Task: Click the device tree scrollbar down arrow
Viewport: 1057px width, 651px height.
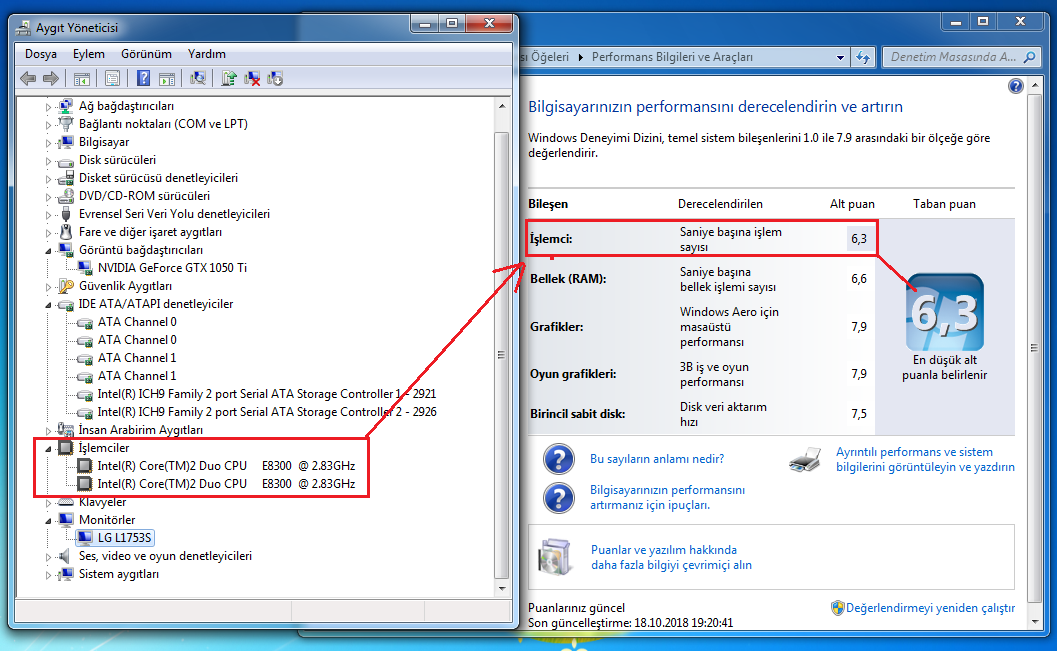Action: (502, 589)
